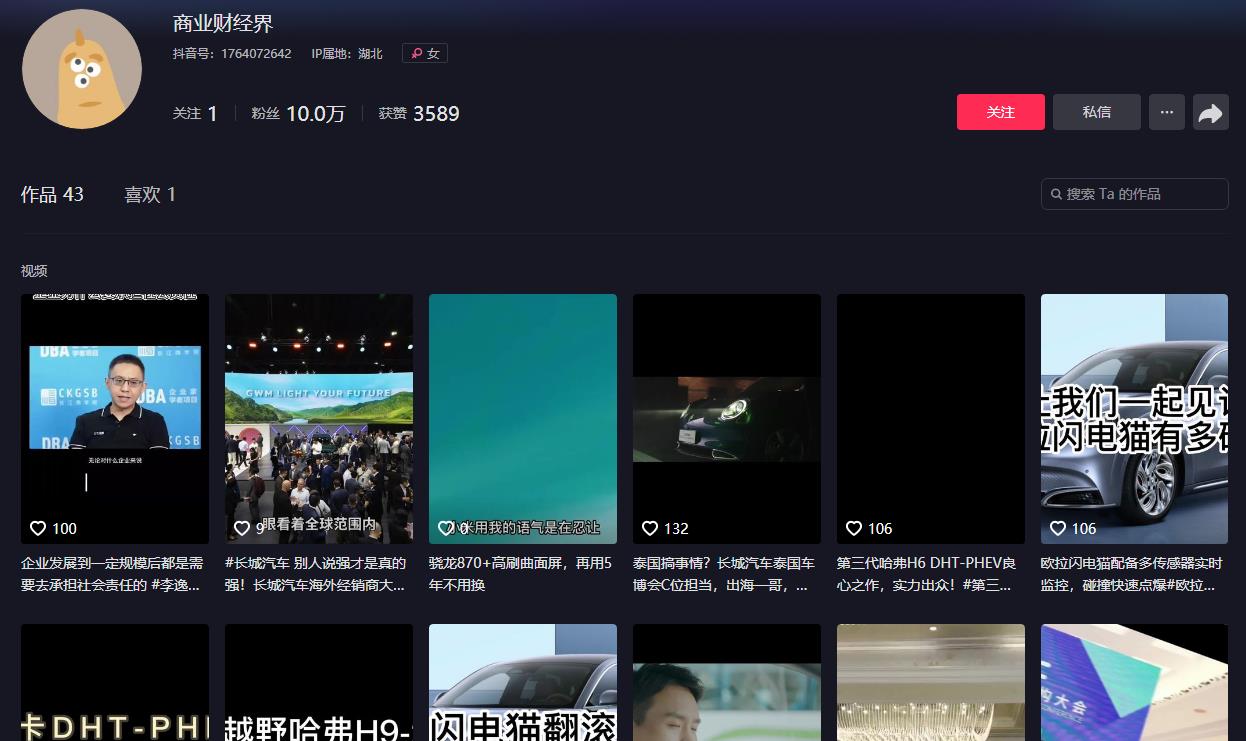Click the heart icon showing 132 likes

point(650,528)
